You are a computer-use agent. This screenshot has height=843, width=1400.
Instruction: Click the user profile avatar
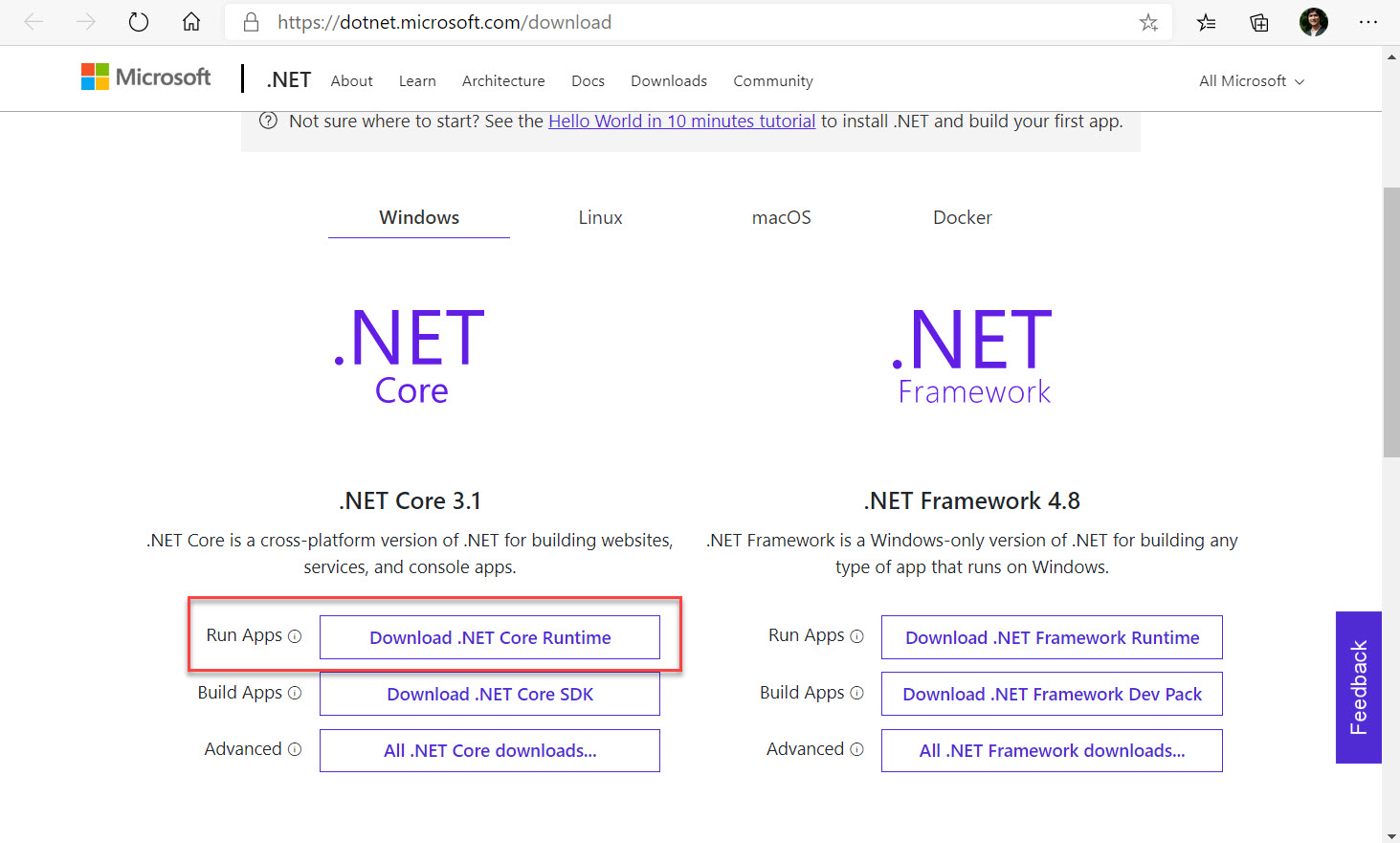click(1313, 22)
